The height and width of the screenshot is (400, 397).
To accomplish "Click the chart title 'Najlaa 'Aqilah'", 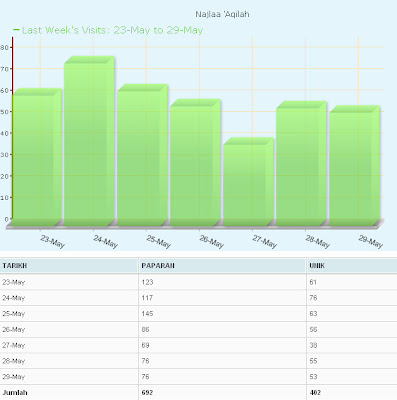I will 222,14.
